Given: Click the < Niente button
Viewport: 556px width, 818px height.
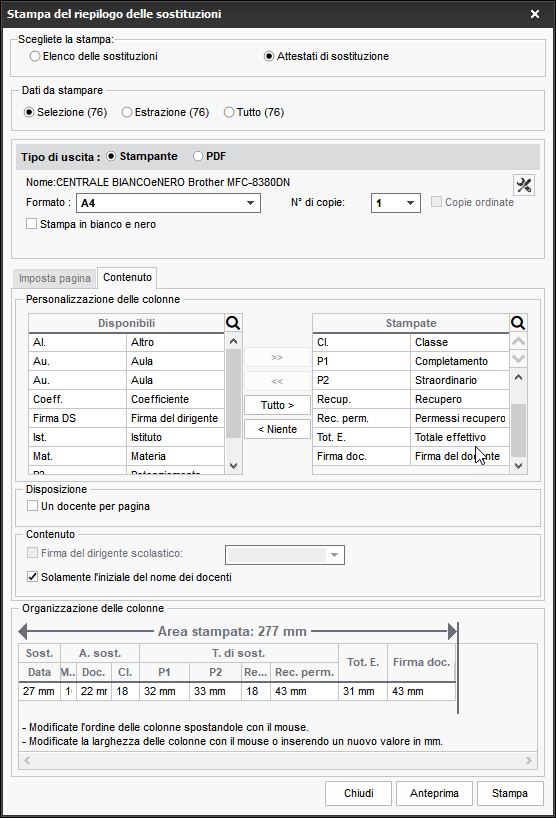Looking at the screenshot, I should point(277,429).
